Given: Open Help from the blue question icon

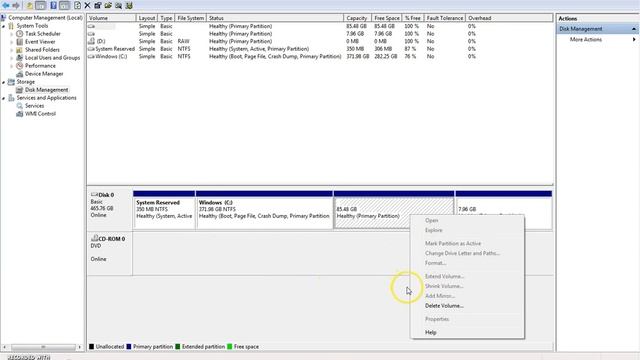Looking at the screenshot, I should pos(53,5).
